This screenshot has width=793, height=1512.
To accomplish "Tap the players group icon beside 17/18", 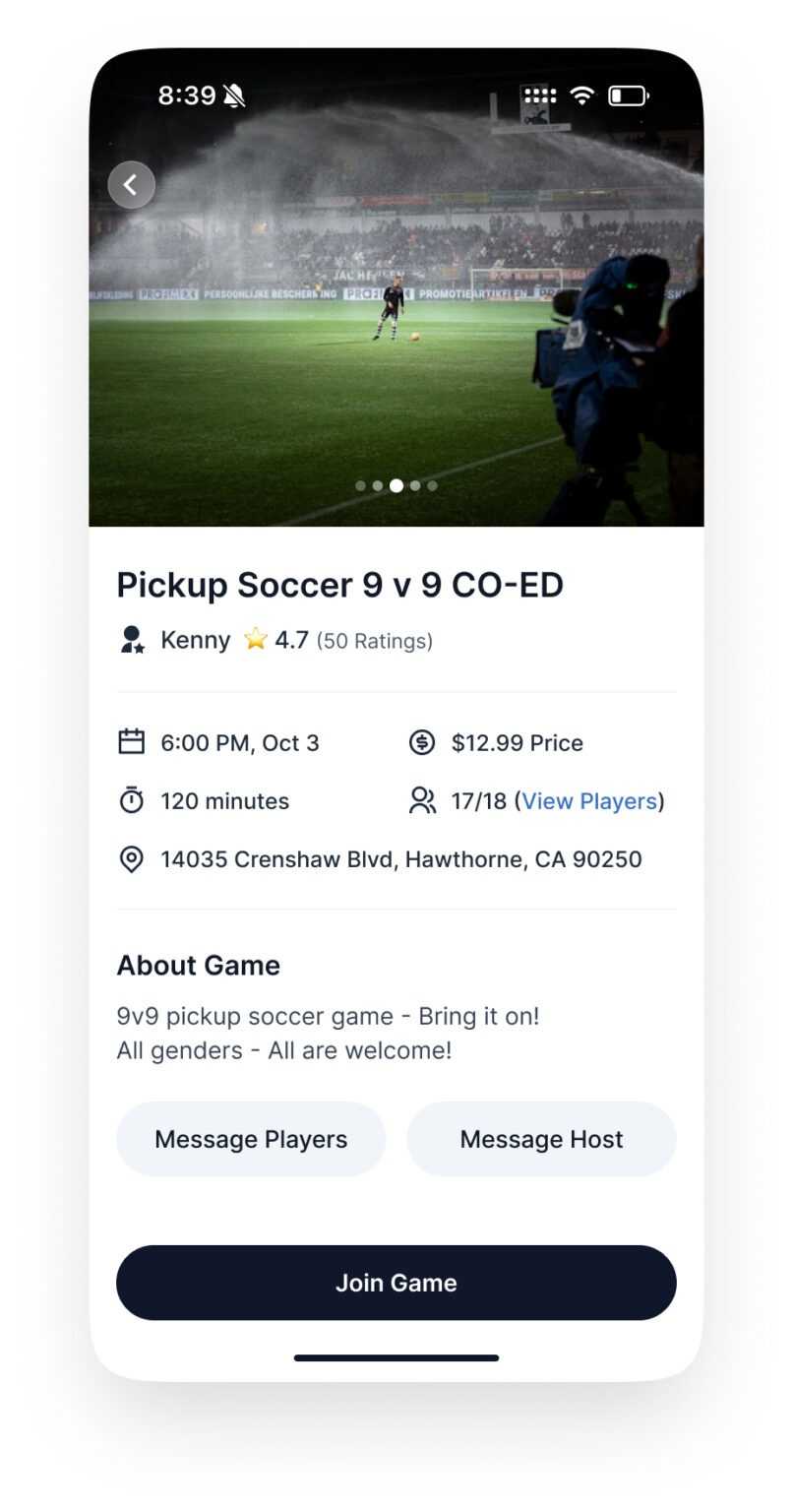I will pos(422,800).
